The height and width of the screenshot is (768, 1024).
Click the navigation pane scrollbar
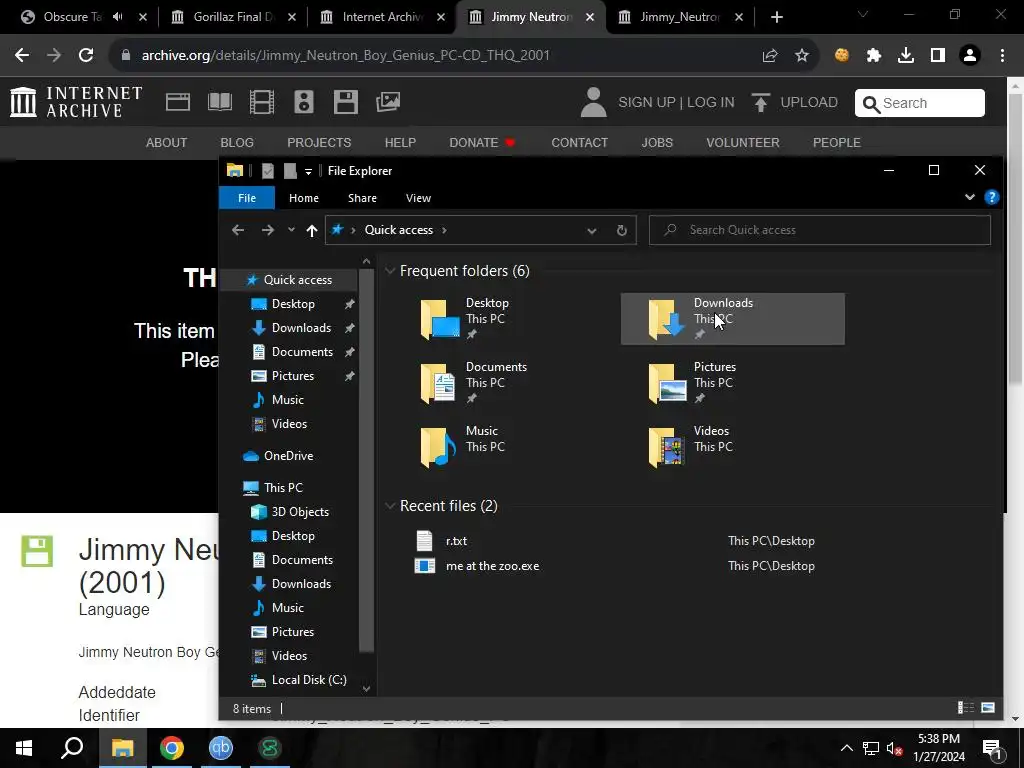(366, 460)
